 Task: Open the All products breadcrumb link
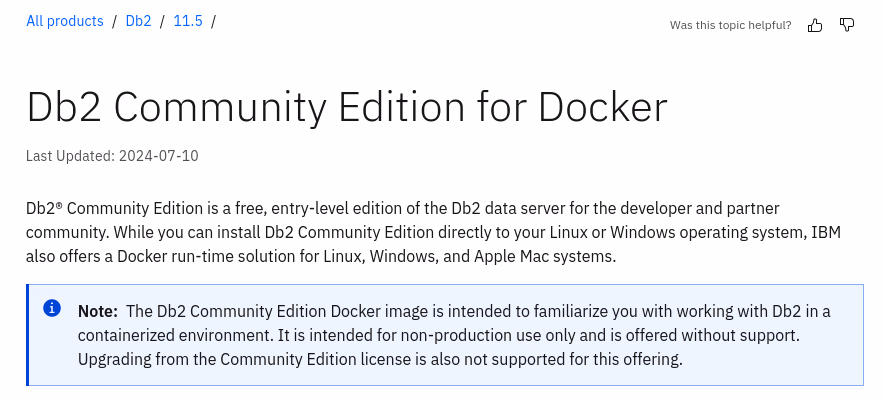tap(65, 21)
